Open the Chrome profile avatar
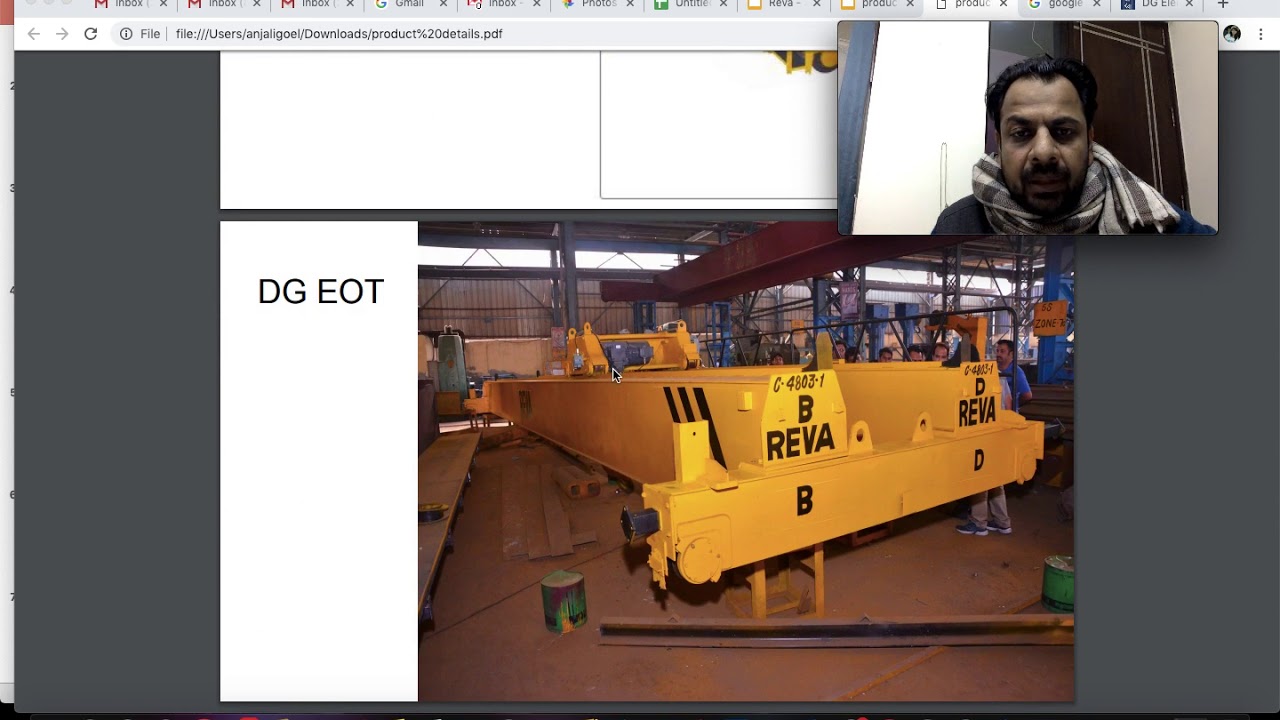This screenshot has height=720, width=1280. pyautogui.click(x=1232, y=34)
